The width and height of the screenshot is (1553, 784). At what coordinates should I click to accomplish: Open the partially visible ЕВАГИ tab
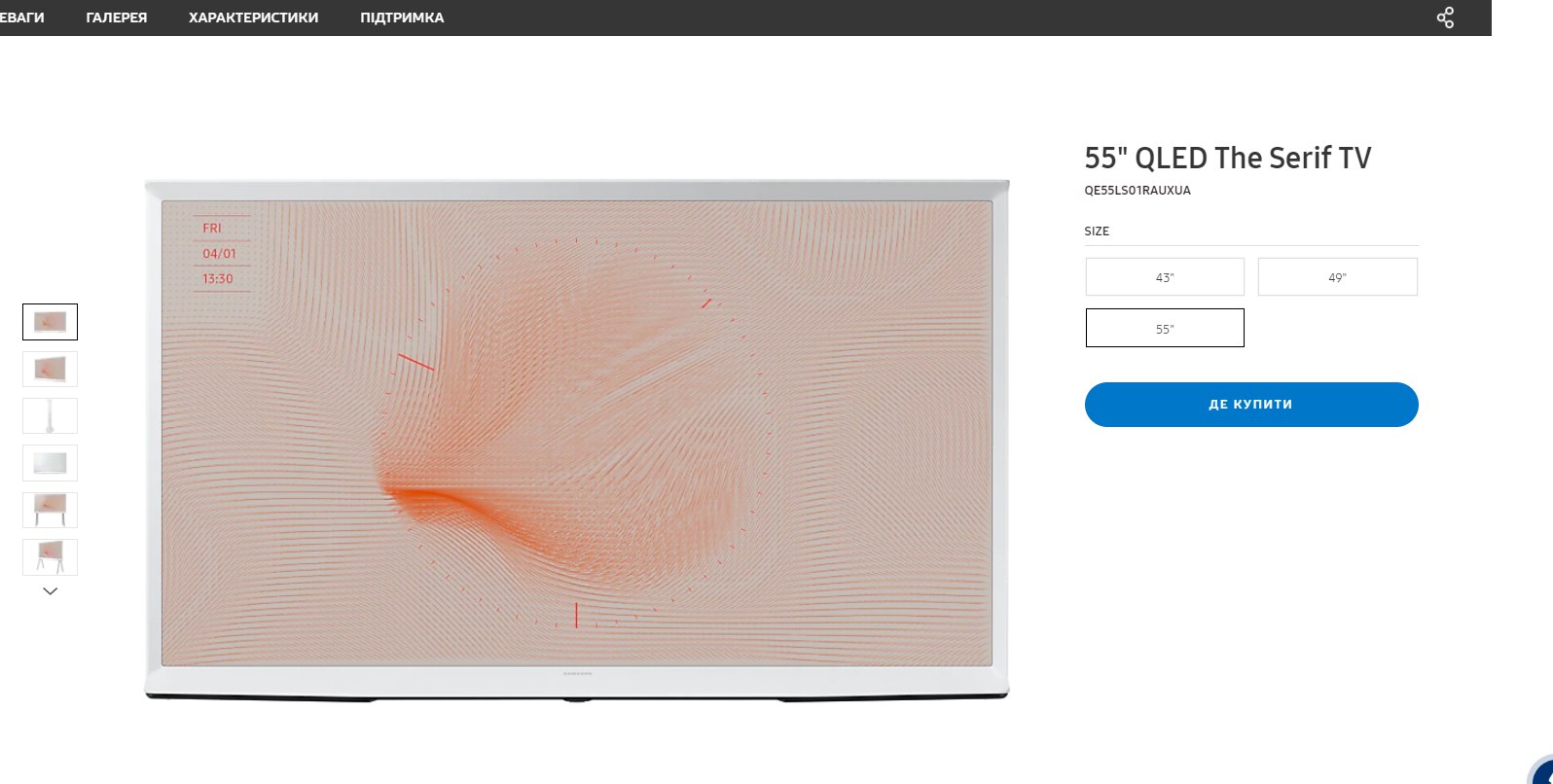coord(22,18)
